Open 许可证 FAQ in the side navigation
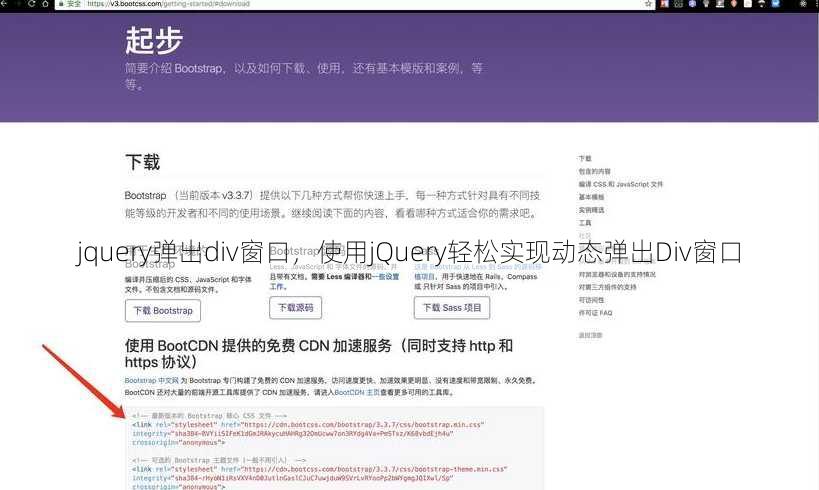 (x=595, y=313)
